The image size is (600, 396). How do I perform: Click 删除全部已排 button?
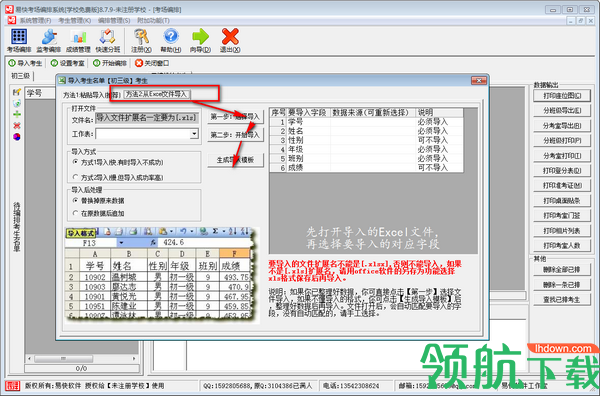(562, 269)
